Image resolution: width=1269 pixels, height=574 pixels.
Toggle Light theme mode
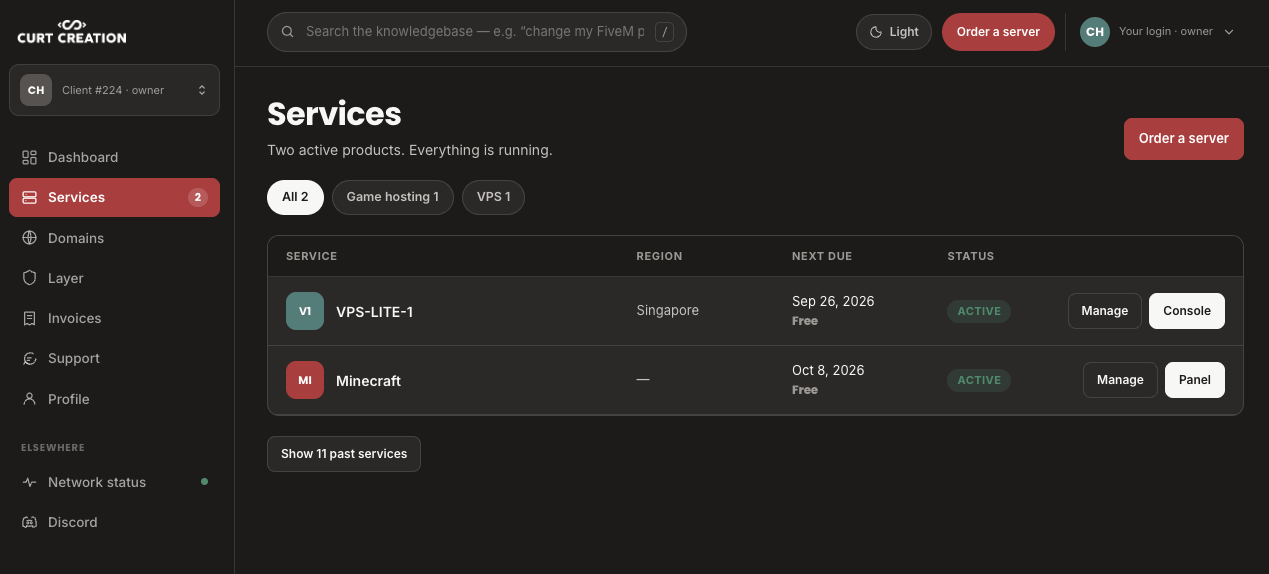click(893, 32)
